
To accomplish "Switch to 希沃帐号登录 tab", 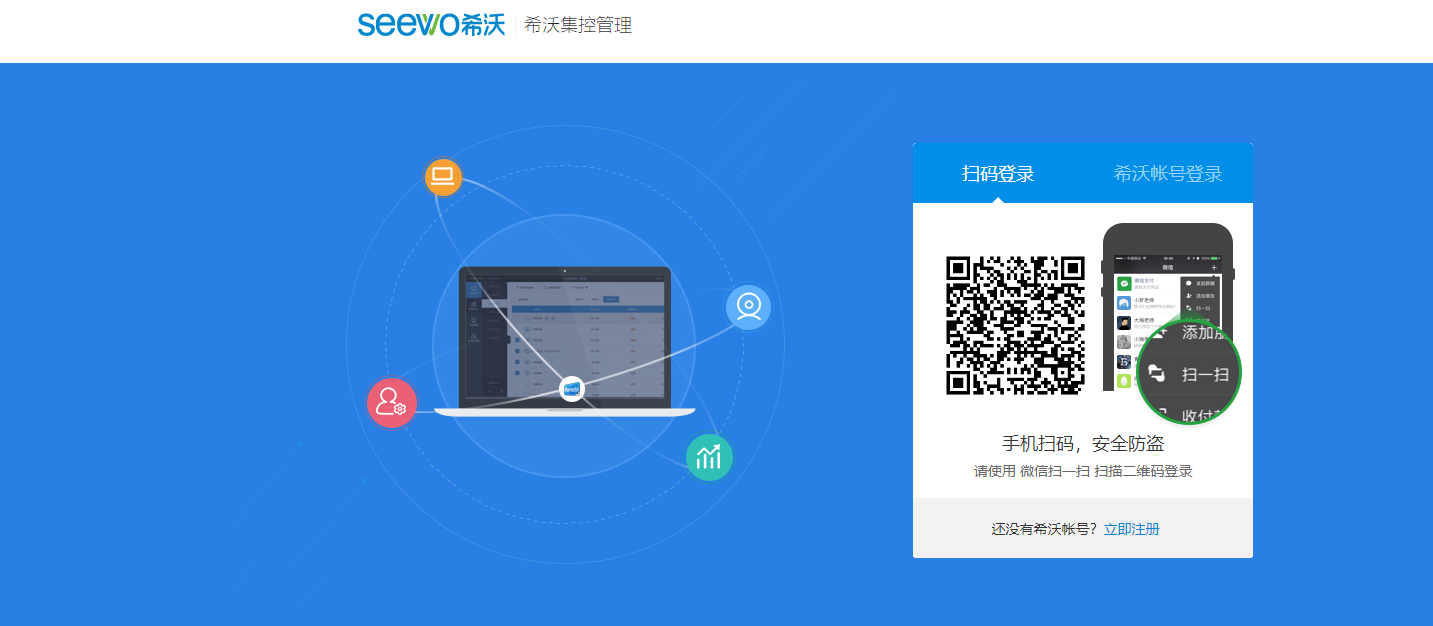I will point(1168,174).
